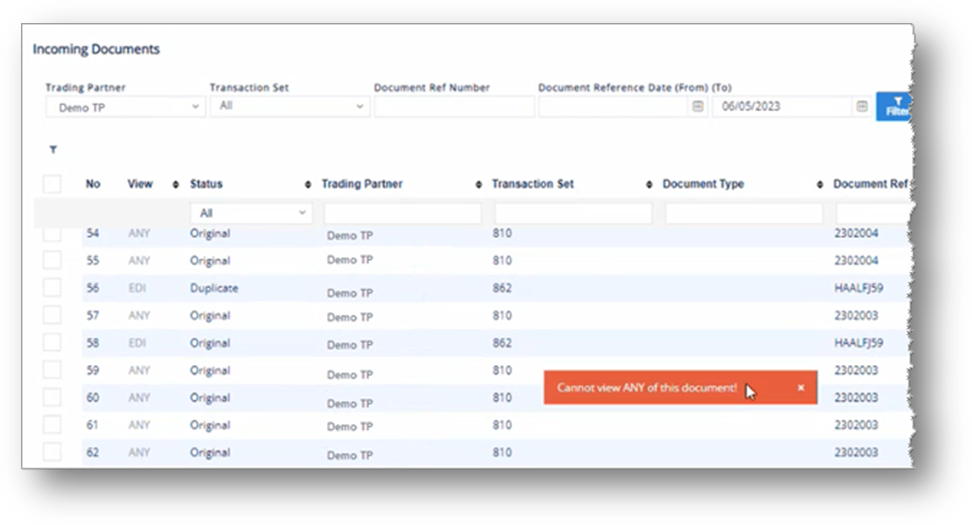The image size is (972, 525).
Task: Check the box for row 57
Action: [x=52, y=315]
